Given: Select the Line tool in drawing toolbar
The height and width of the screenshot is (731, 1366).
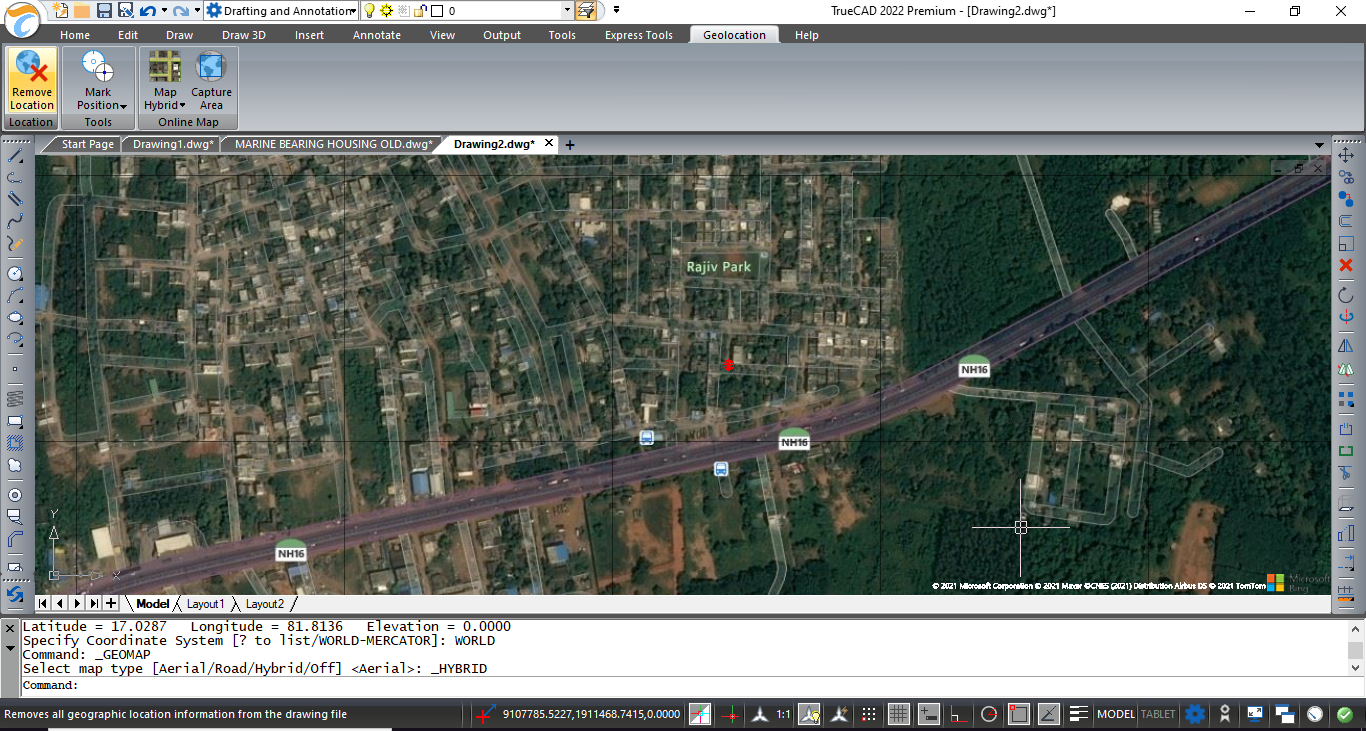Looking at the screenshot, I should (x=14, y=157).
